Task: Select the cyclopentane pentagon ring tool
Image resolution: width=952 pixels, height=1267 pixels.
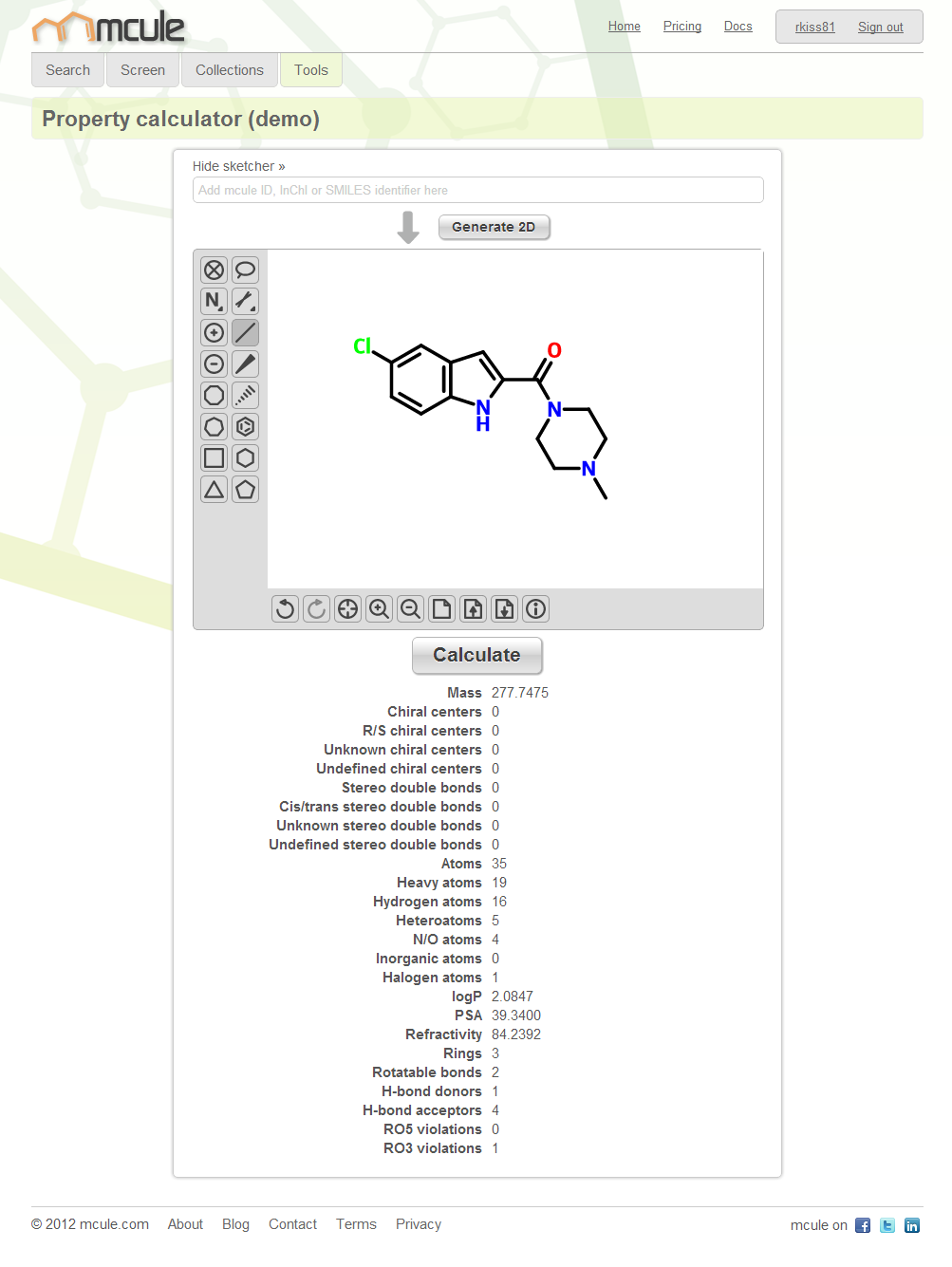Action: pyautogui.click(x=245, y=490)
